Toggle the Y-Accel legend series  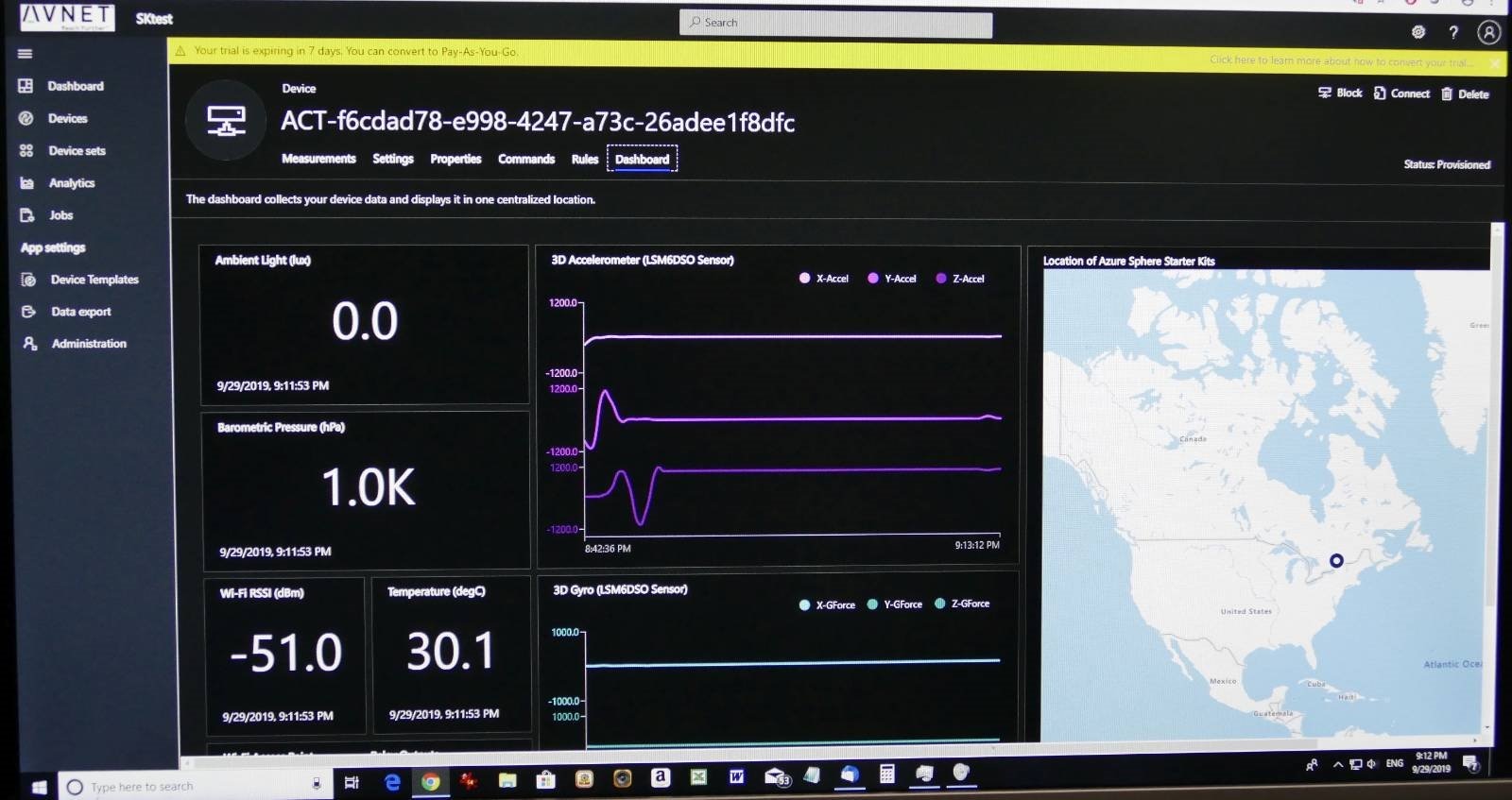(892, 279)
